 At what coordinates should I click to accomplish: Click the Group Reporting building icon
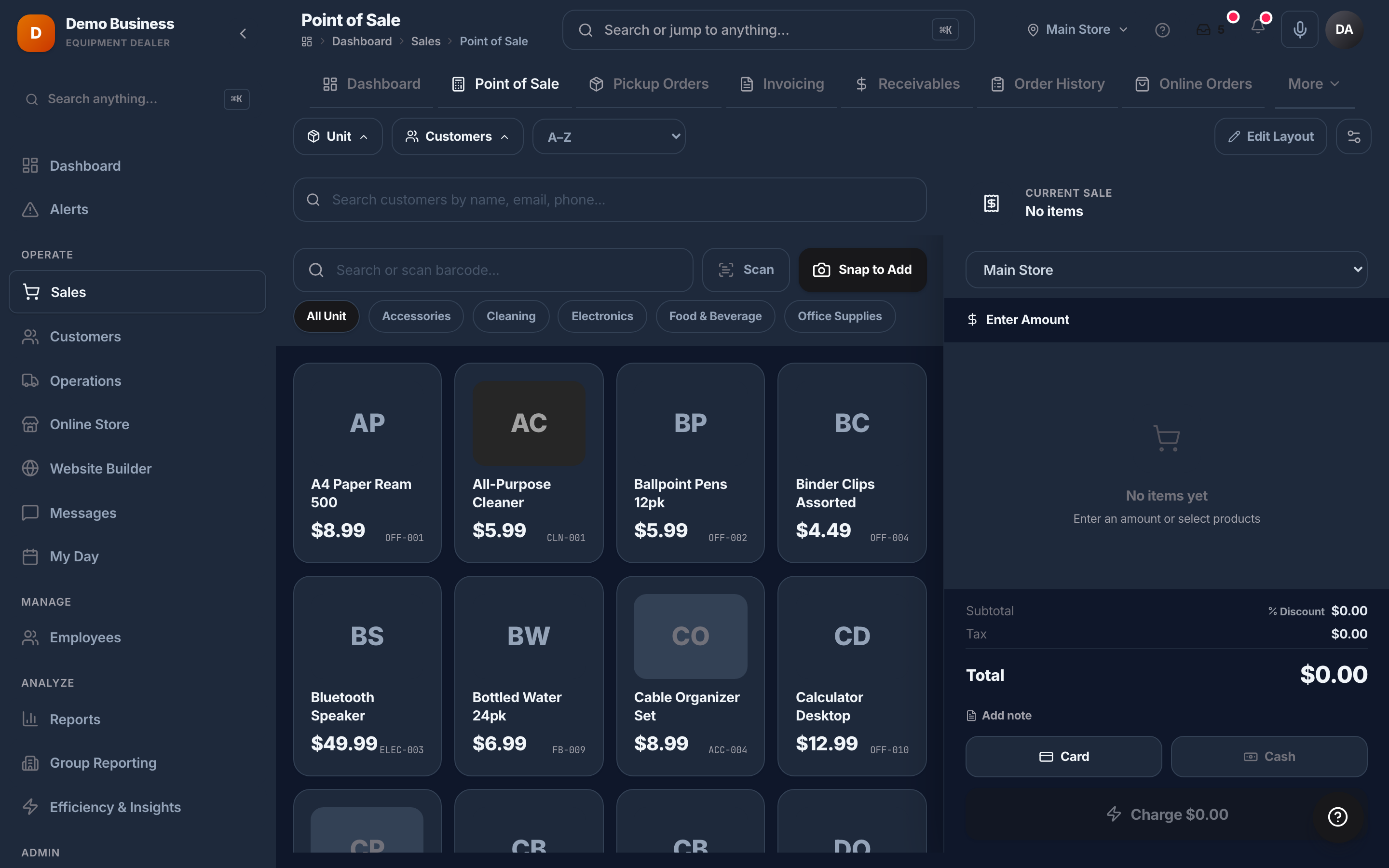click(x=30, y=763)
